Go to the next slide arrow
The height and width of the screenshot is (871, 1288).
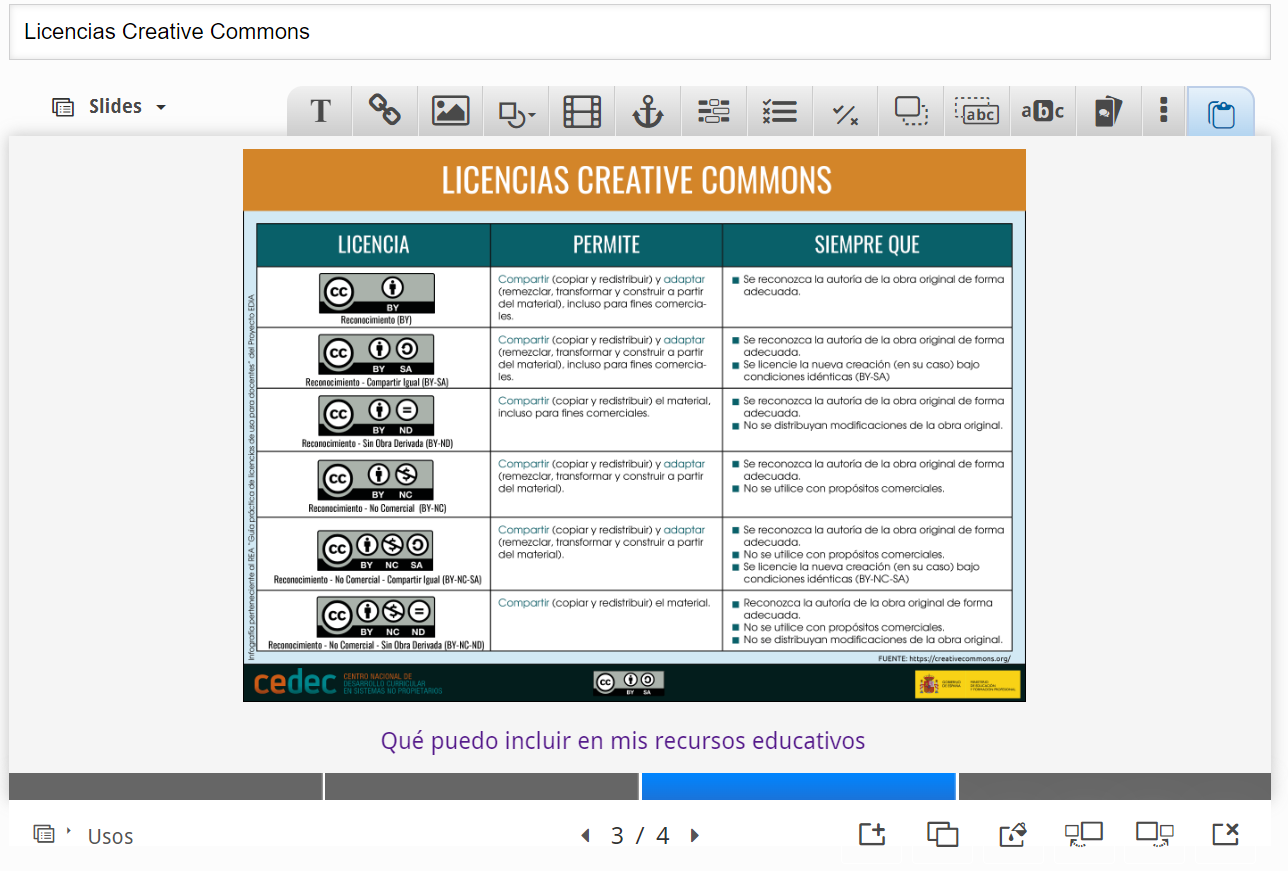(695, 836)
